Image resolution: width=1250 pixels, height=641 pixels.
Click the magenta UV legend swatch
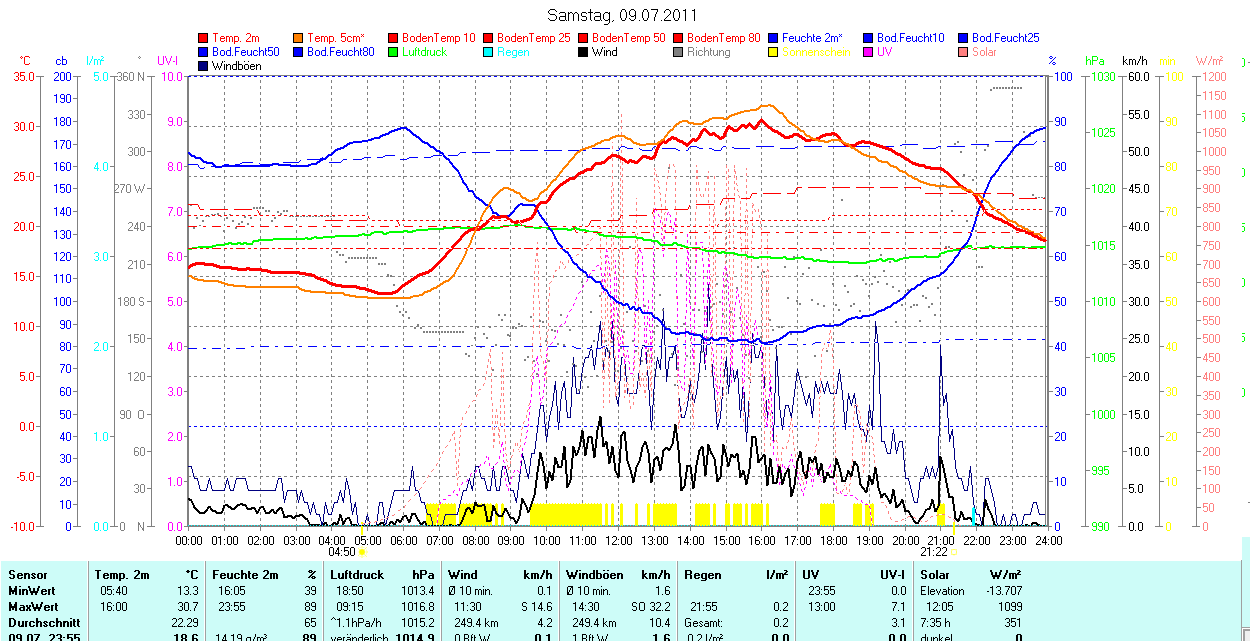[868, 52]
